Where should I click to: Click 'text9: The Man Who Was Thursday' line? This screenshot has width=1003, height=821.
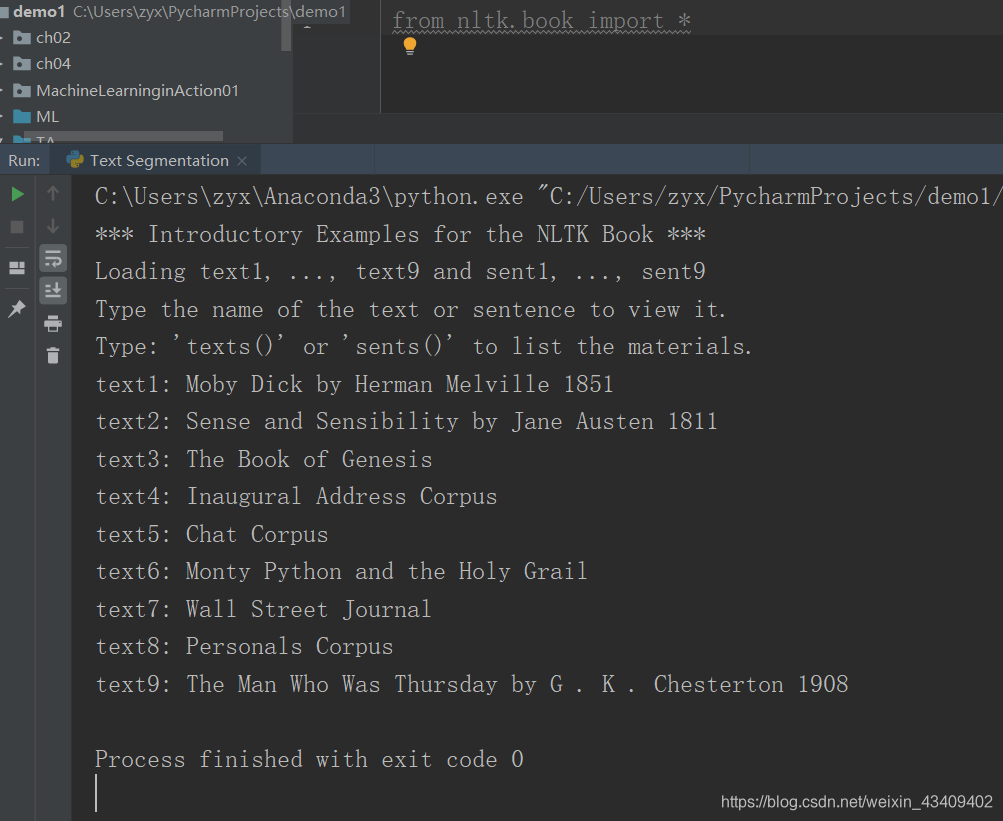(472, 683)
